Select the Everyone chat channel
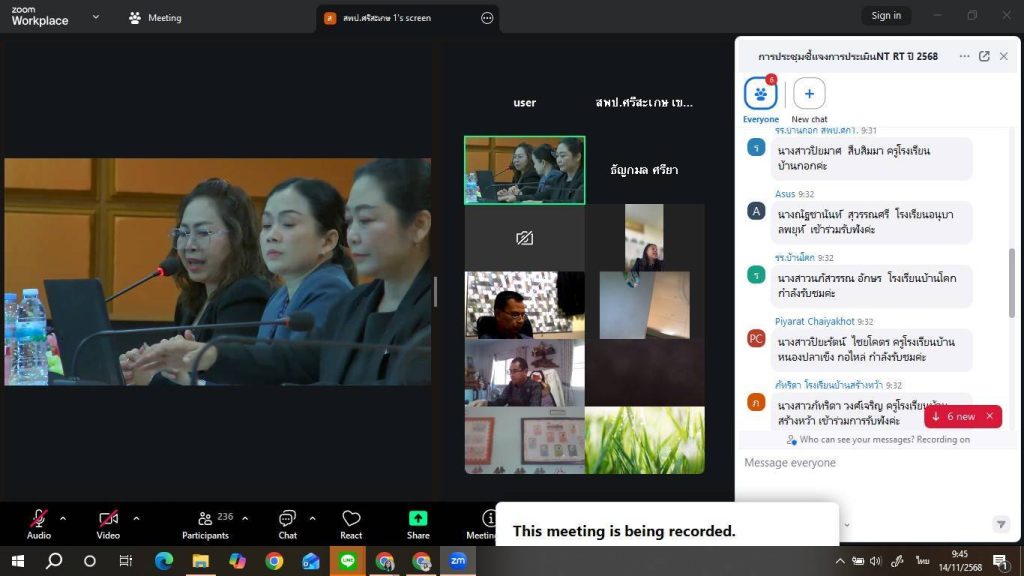 coord(761,95)
